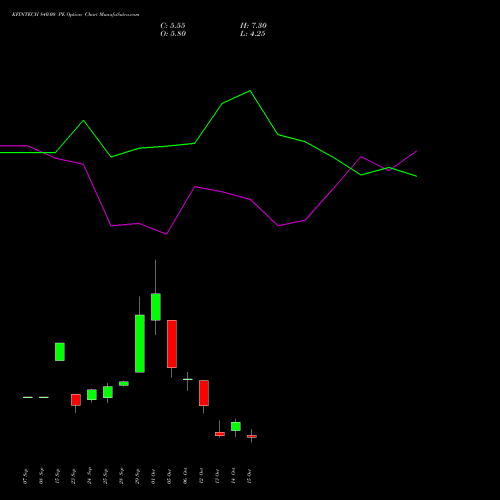Click the green candle for 25 Sep

pyautogui.click(x=108, y=392)
